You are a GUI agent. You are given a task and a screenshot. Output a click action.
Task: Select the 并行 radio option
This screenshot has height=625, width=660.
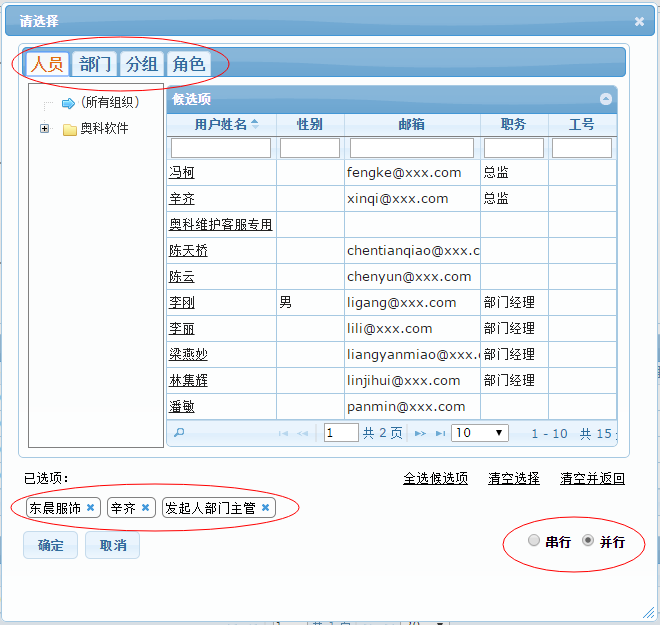click(588, 541)
